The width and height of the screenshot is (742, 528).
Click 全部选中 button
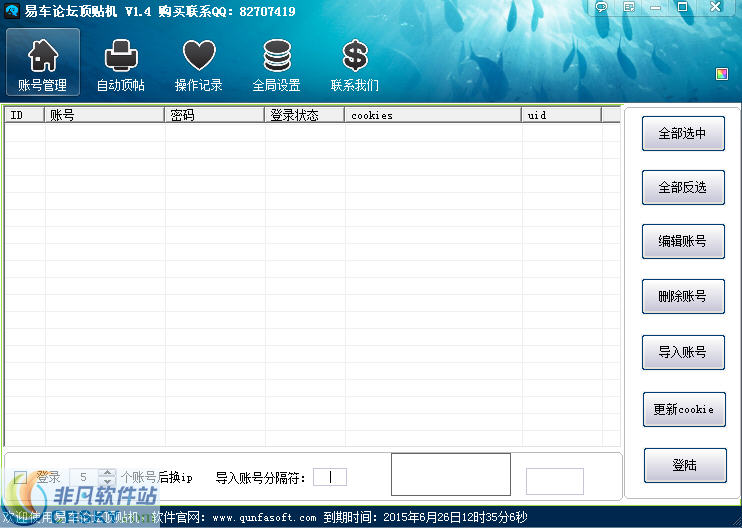point(683,133)
